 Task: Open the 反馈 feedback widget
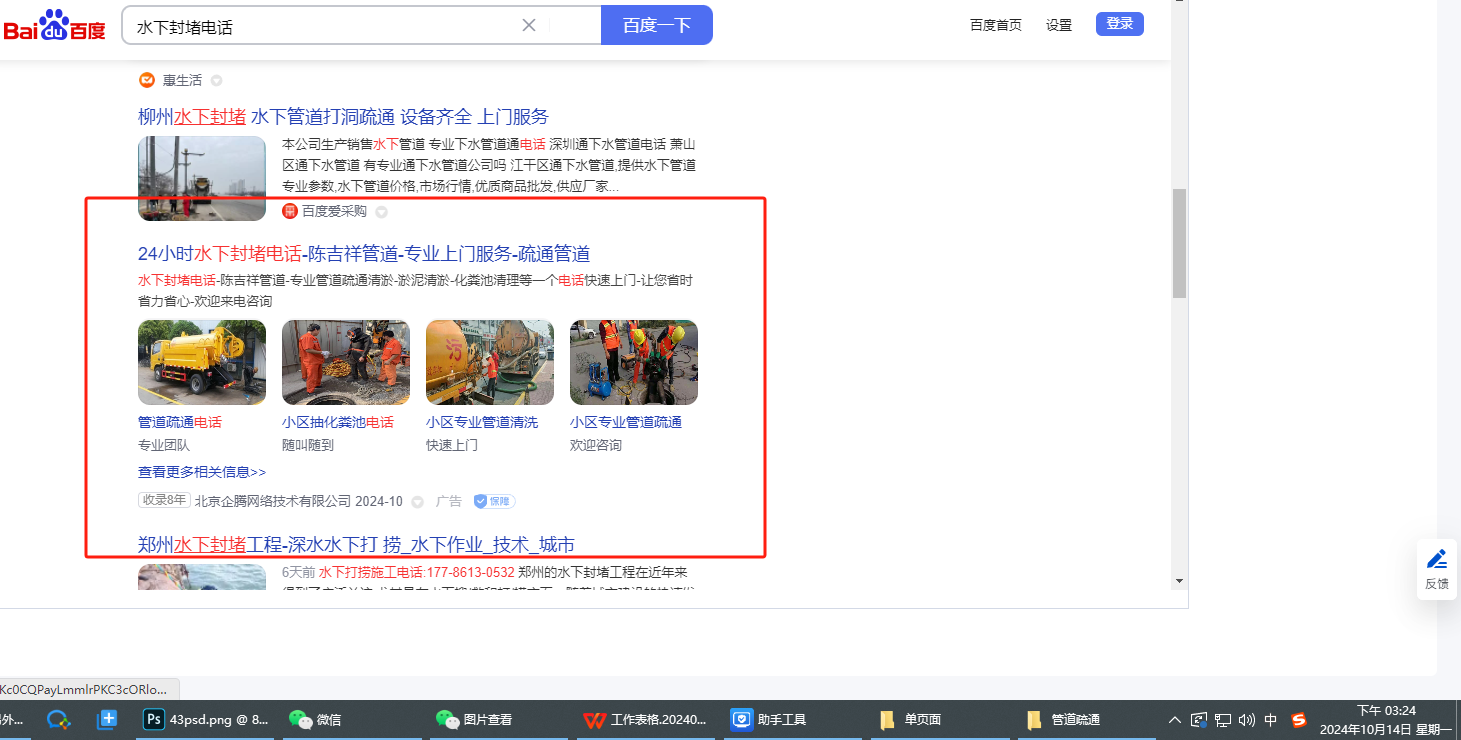click(x=1437, y=569)
